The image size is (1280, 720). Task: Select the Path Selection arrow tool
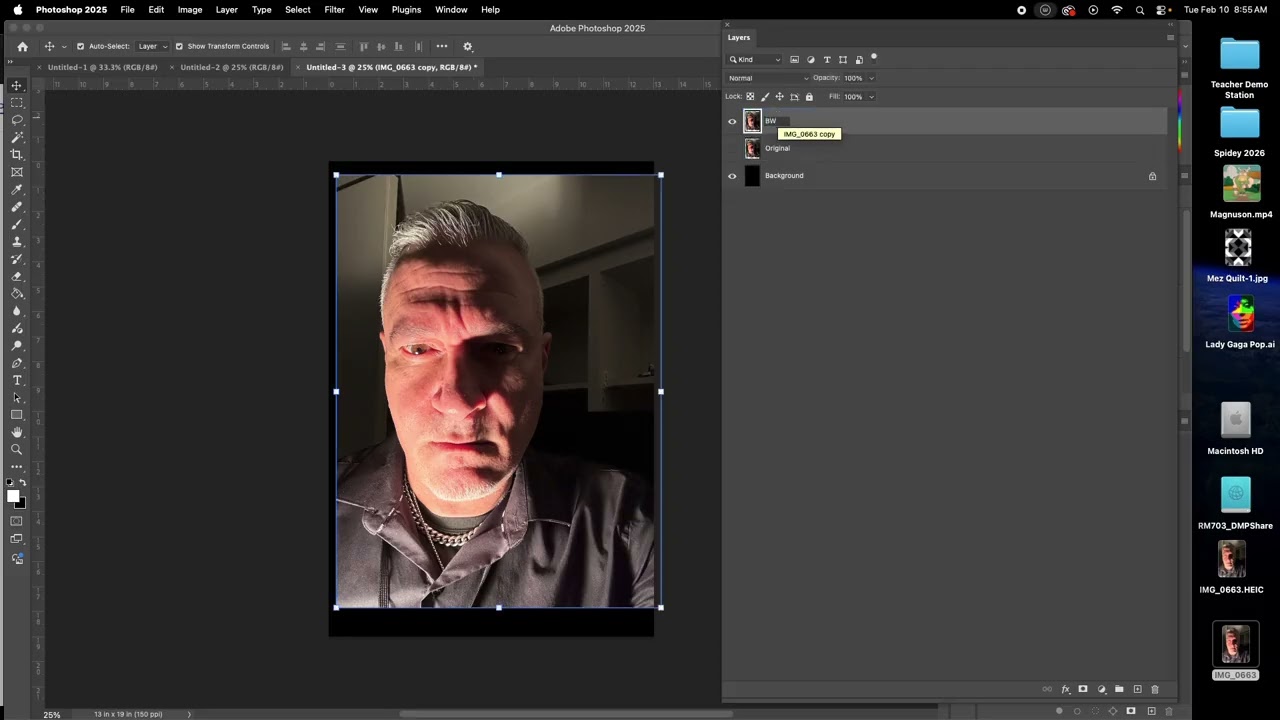[x=17, y=397]
